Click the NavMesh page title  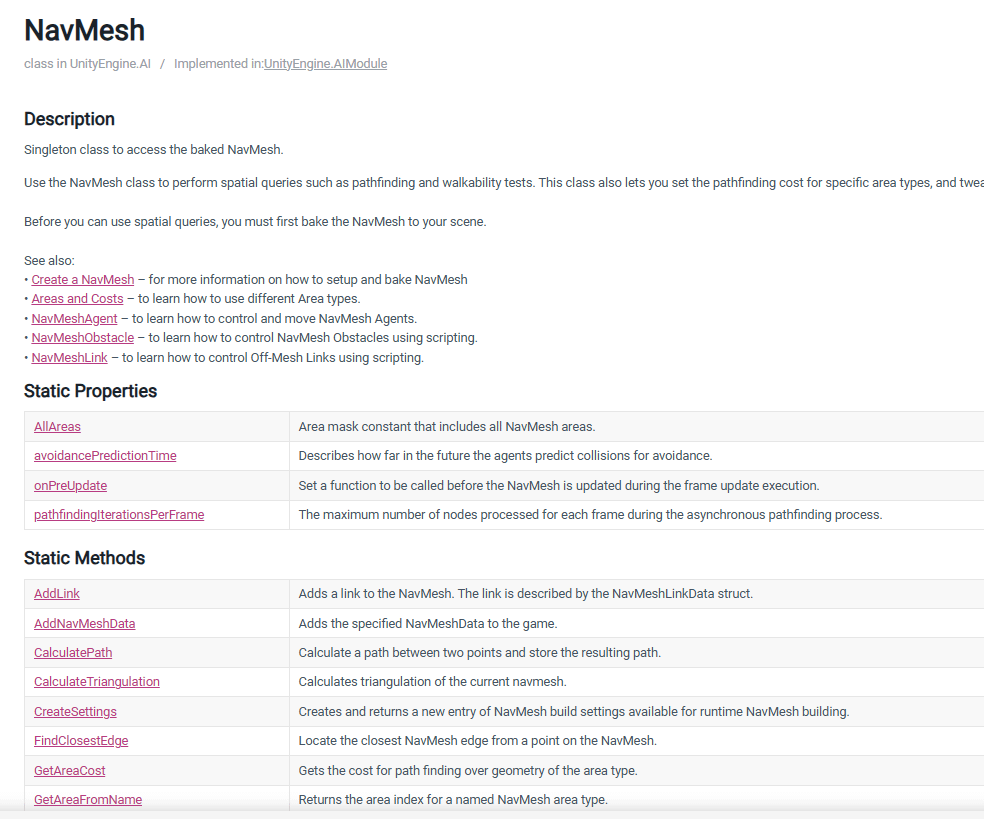tap(84, 30)
